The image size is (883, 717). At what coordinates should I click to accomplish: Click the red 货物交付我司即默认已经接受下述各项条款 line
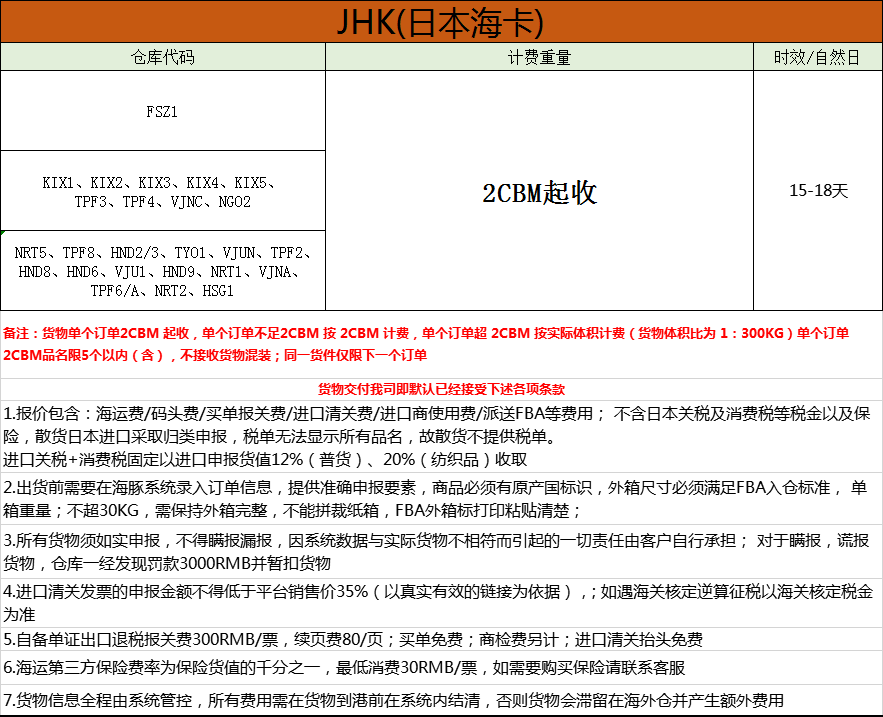coord(441,389)
